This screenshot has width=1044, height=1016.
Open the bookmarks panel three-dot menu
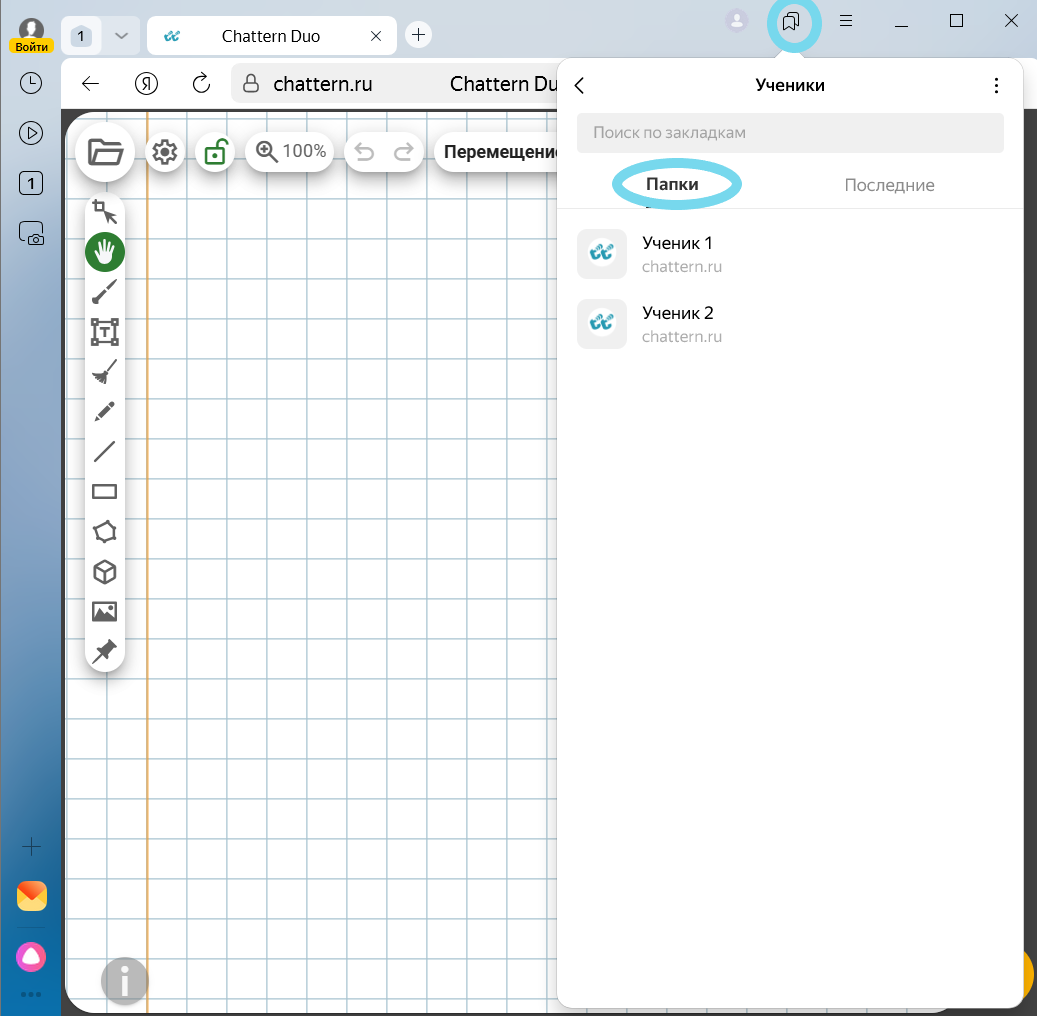(x=996, y=86)
